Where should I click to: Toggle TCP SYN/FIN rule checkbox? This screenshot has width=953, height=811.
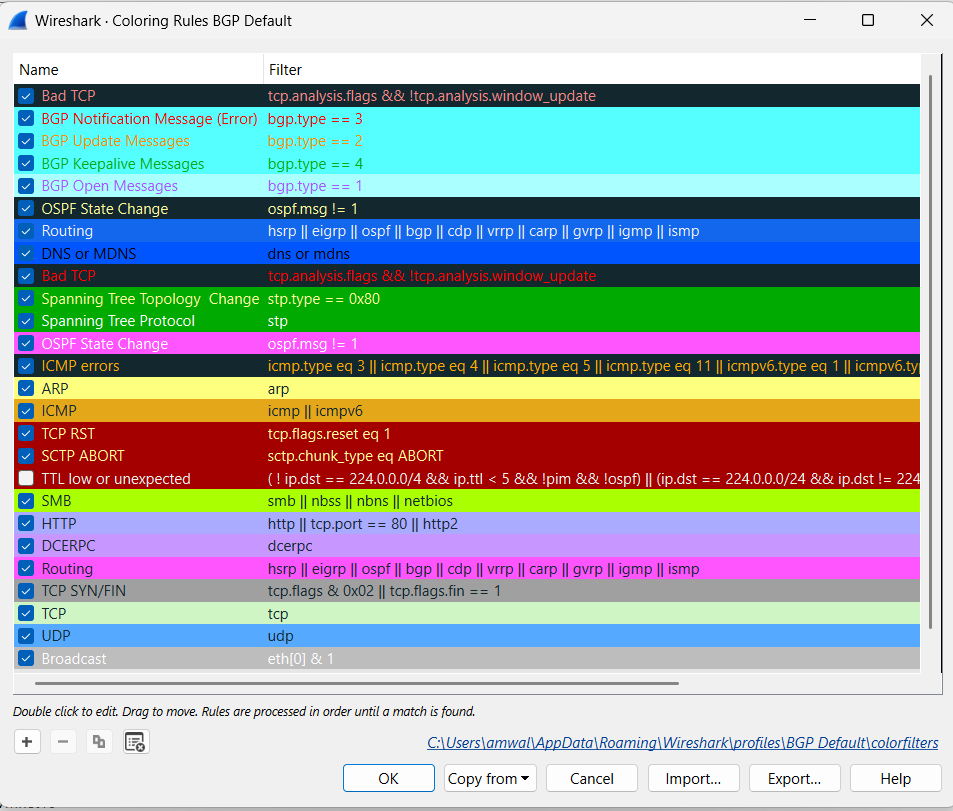pos(26,591)
